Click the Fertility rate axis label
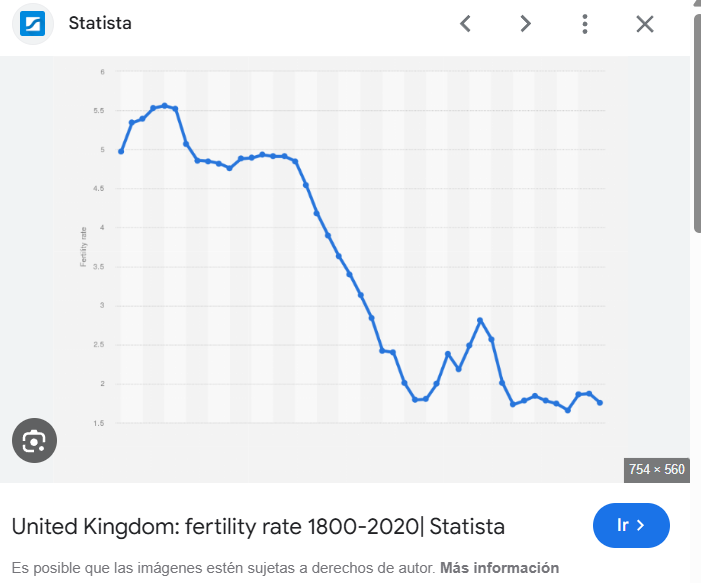 pos(83,247)
